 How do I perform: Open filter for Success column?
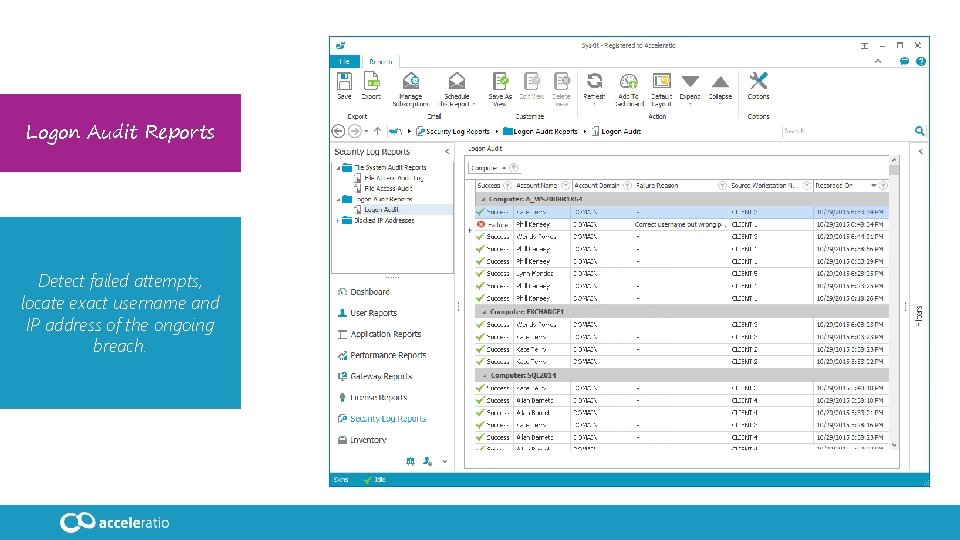point(507,186)
